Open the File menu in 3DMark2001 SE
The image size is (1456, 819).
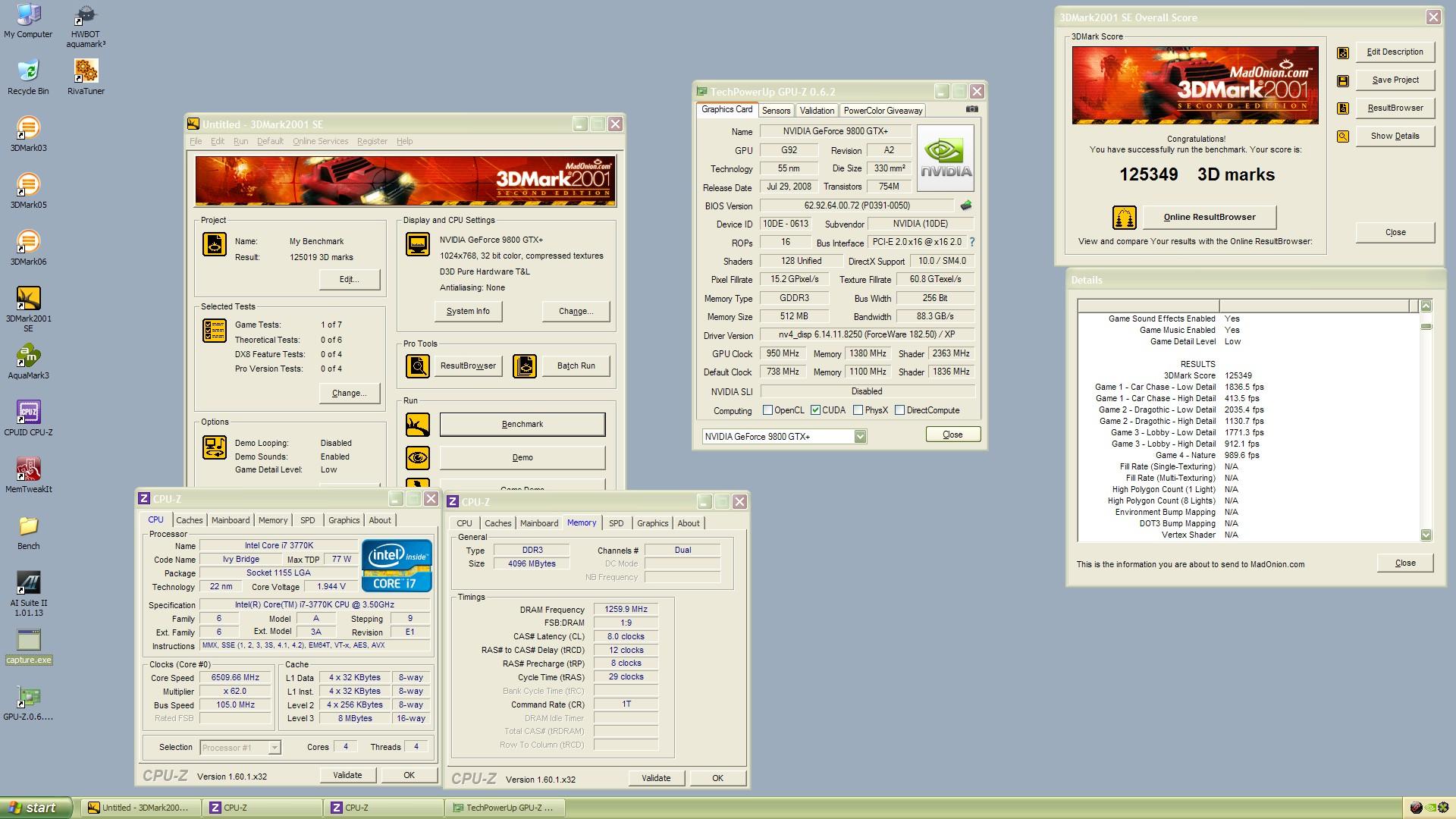pyautogui.click(x=196, y=141)
